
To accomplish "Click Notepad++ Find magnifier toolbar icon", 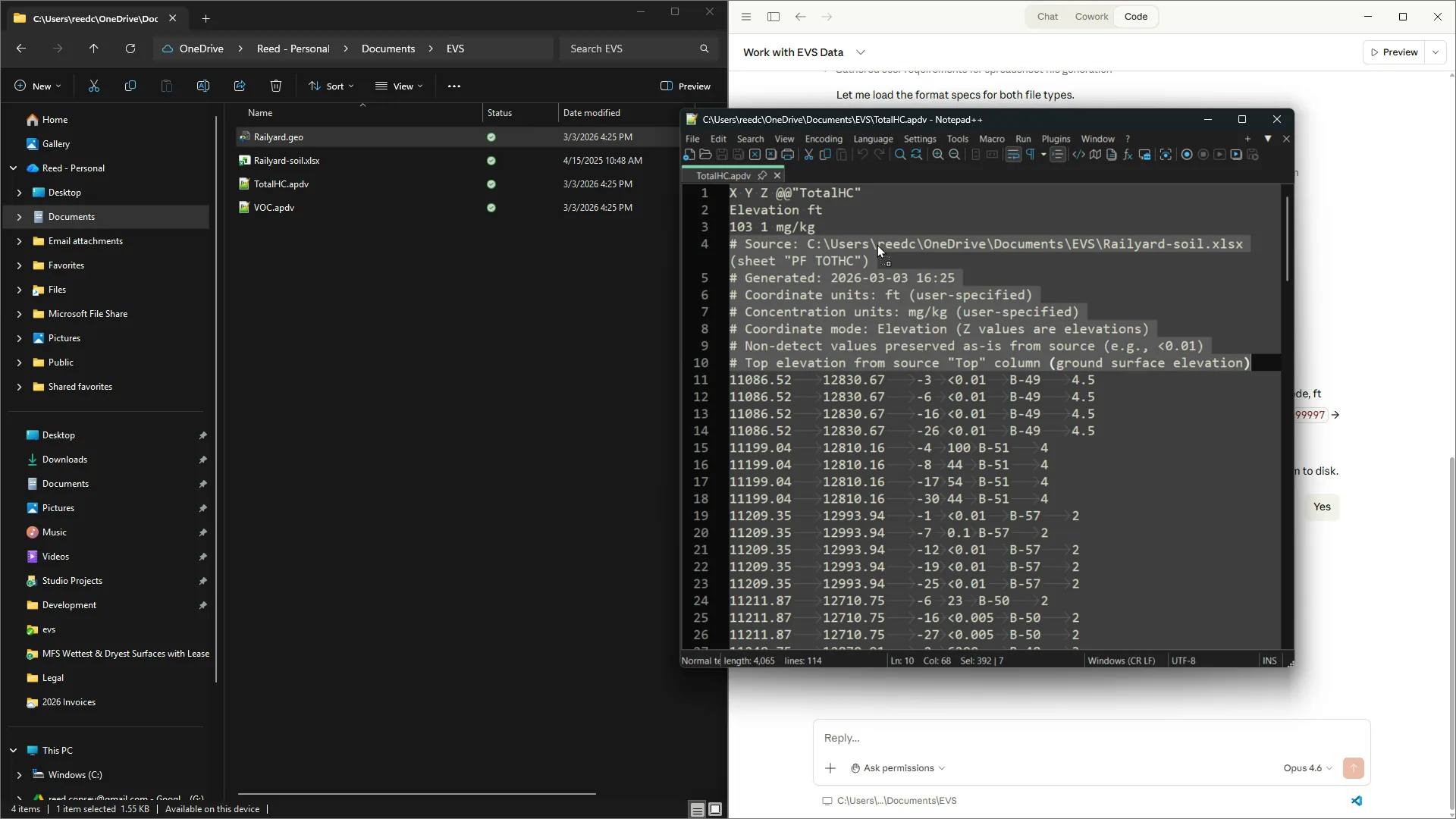I will coord(900,155).
